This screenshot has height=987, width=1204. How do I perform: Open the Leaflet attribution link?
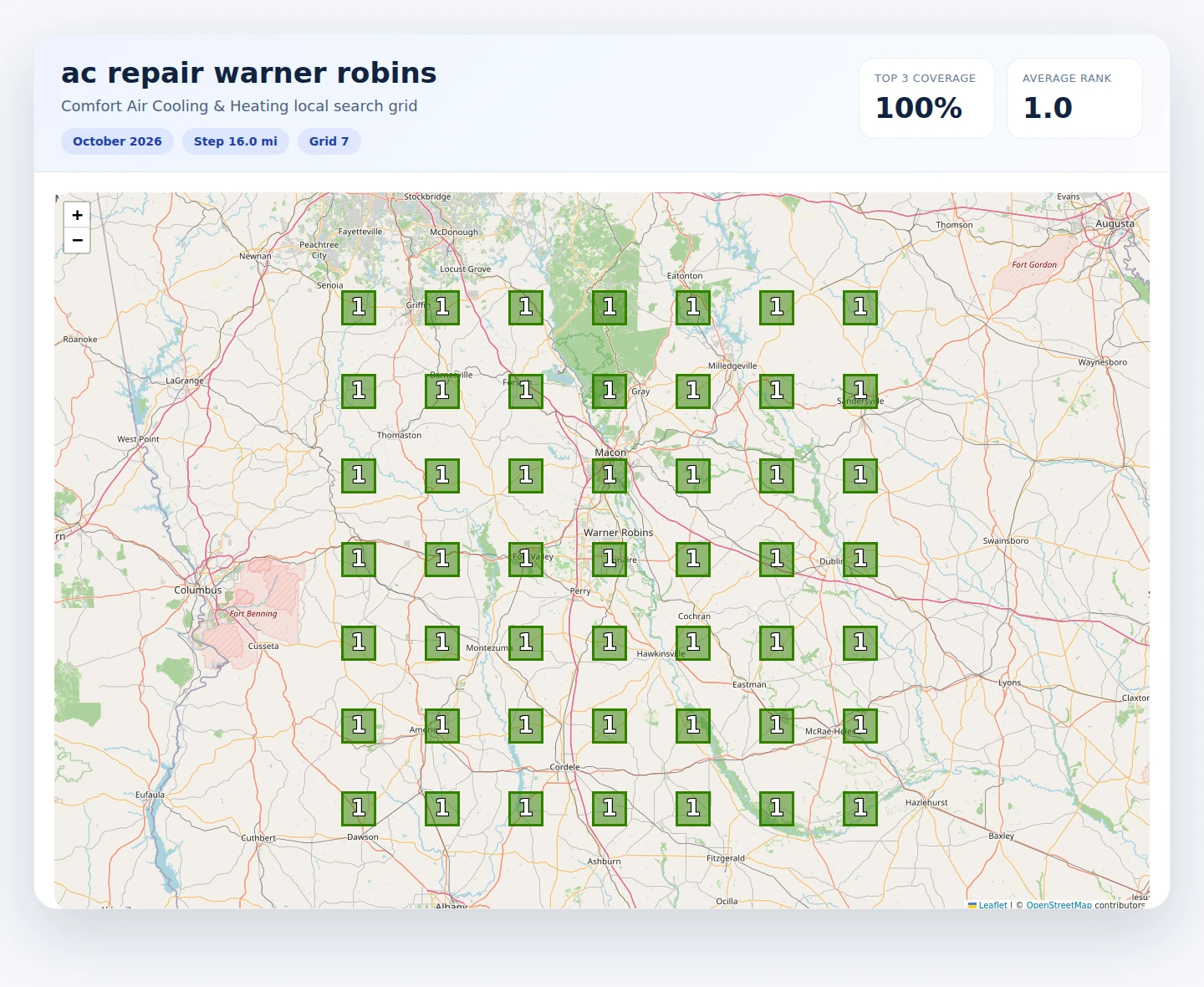point(992,905)
